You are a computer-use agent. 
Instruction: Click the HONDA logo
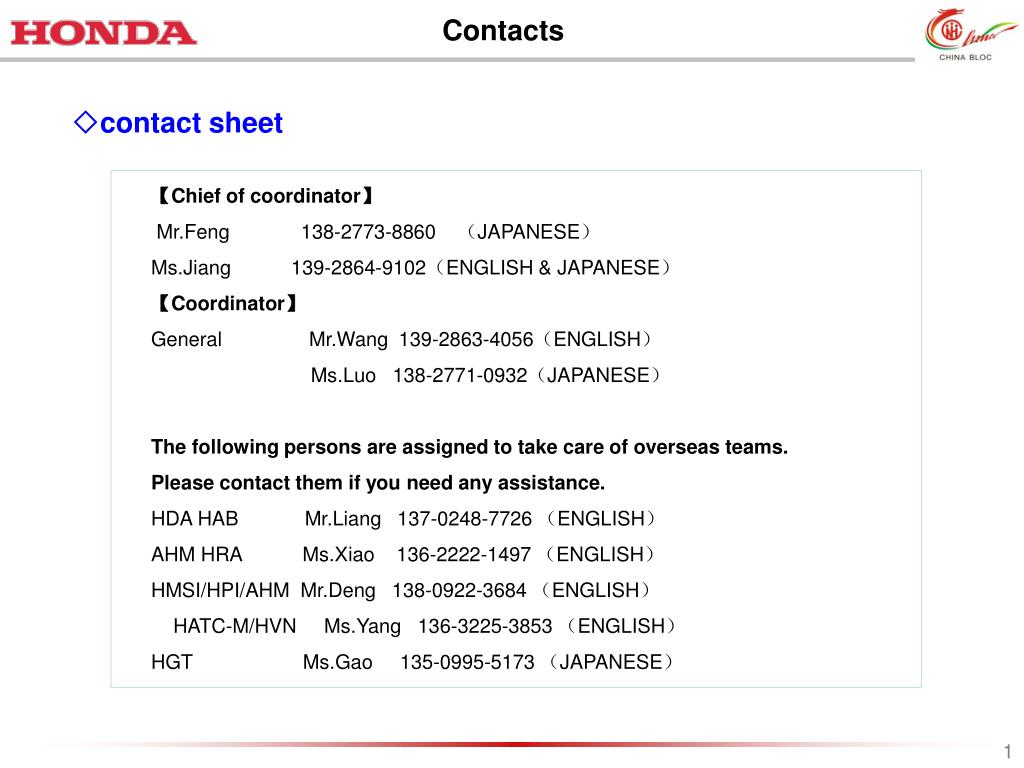tap(103, 33)
